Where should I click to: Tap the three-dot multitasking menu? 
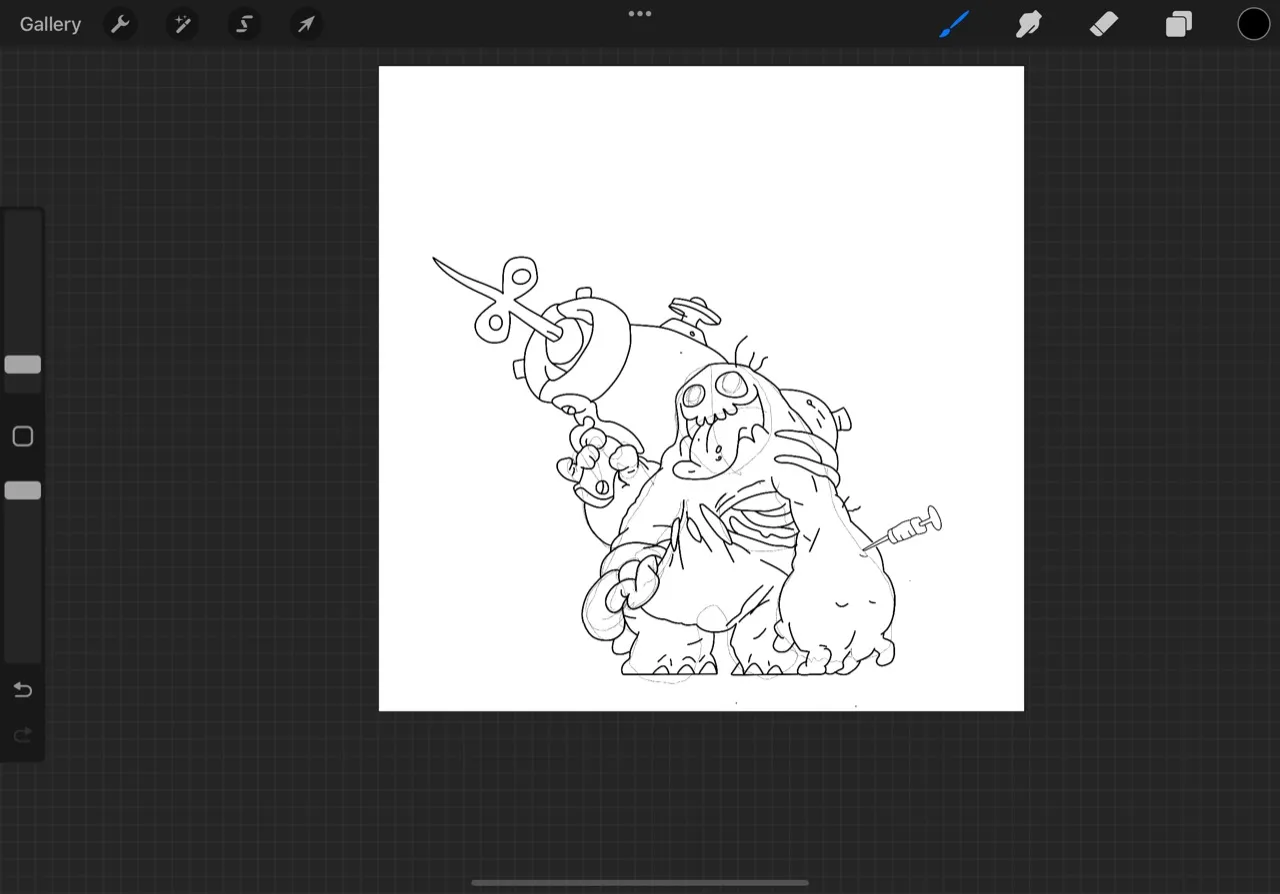(x=640, y=14)
